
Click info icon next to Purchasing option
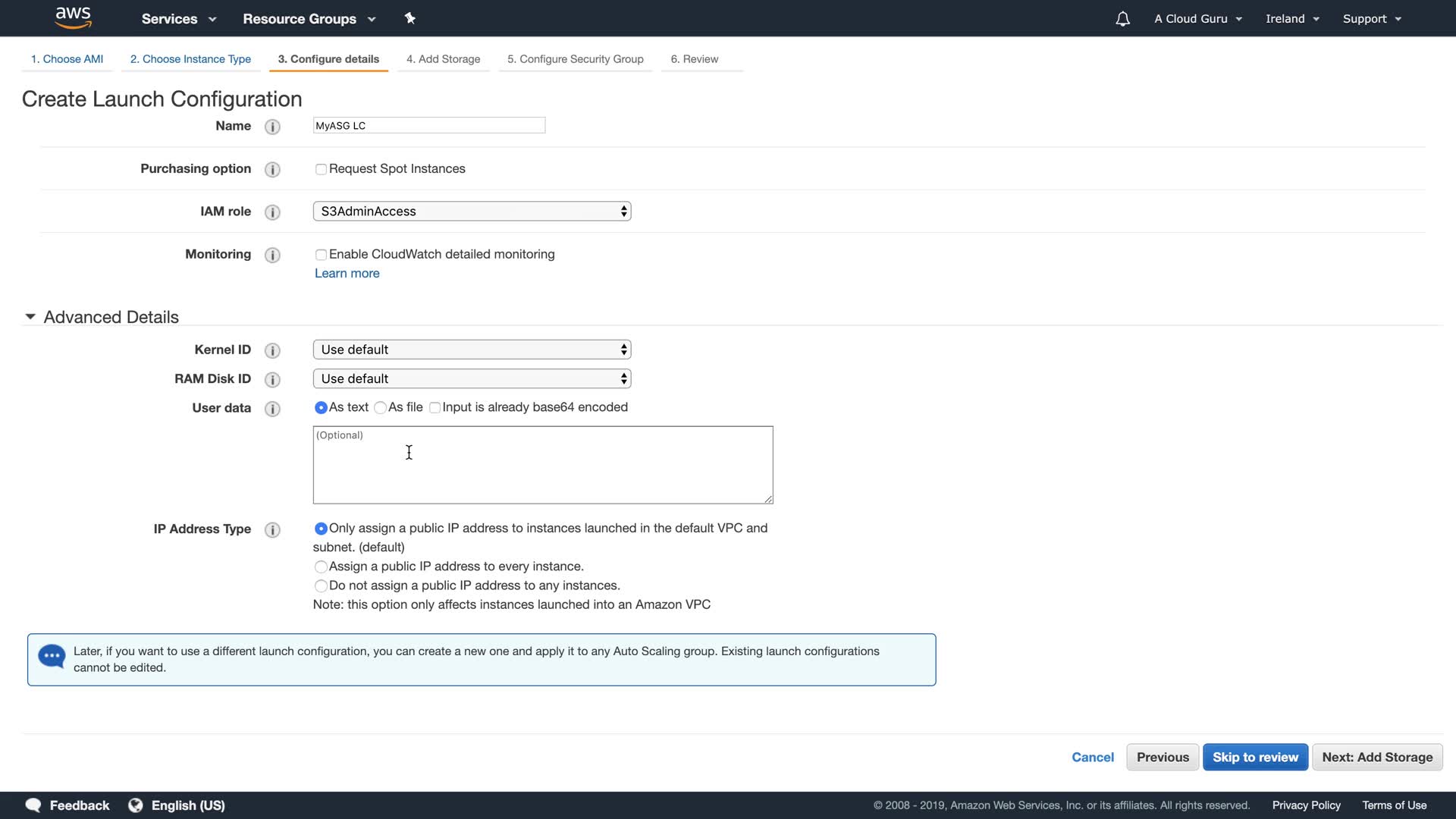pyautogui.click(x=272, y=169)
